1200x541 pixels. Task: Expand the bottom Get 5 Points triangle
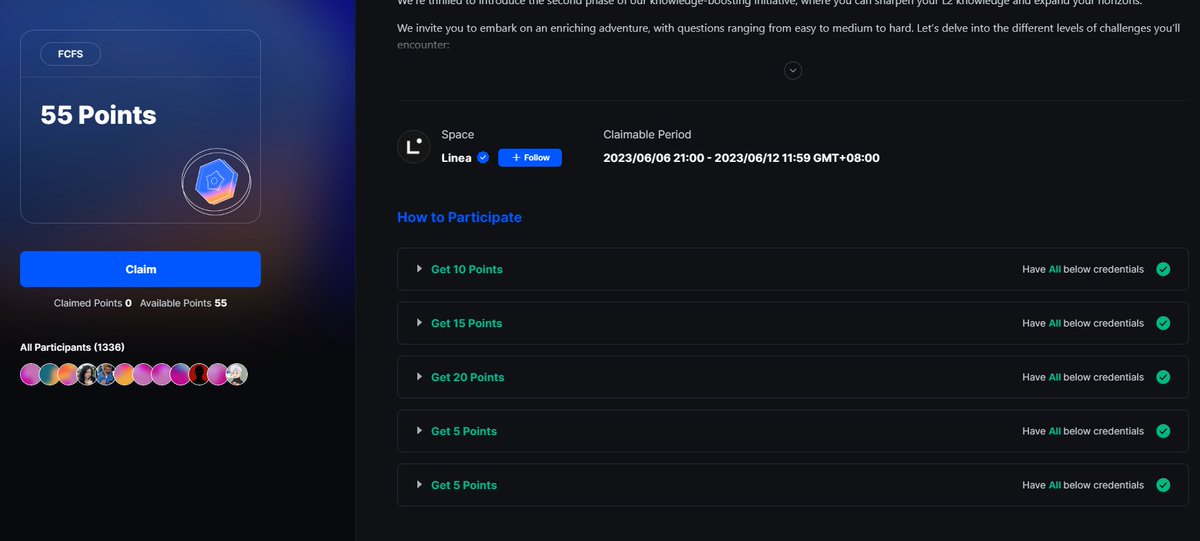coord(419,485)
